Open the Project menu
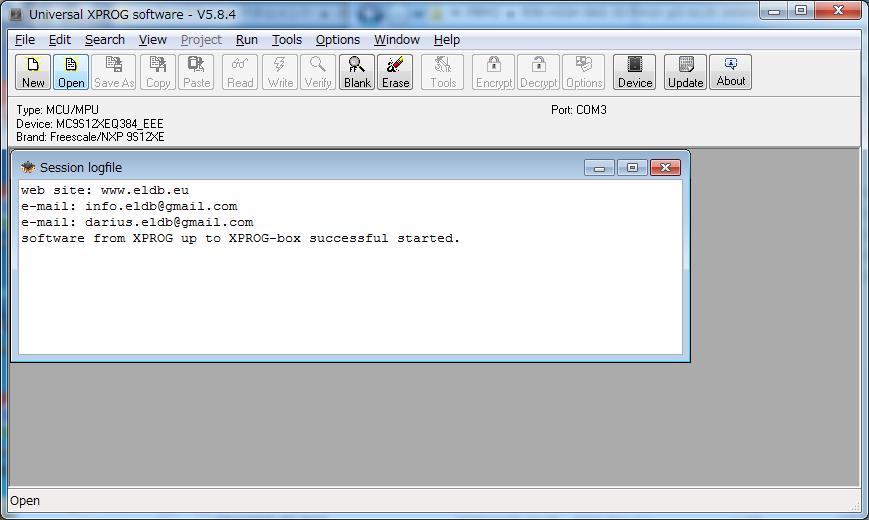 (x=201, y=40)
